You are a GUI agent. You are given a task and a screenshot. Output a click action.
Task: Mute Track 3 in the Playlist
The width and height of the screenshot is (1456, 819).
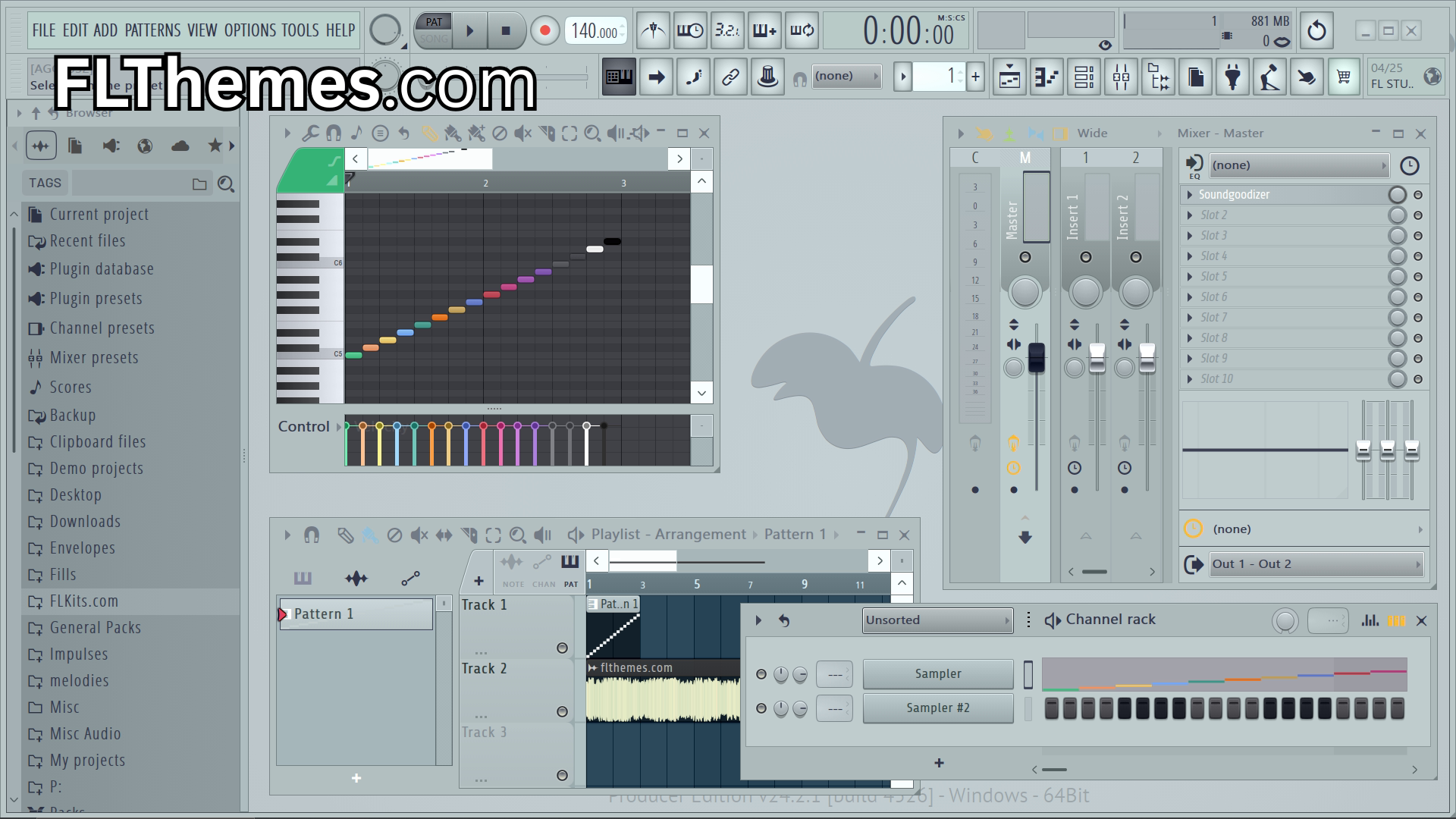tap(562, 775)
